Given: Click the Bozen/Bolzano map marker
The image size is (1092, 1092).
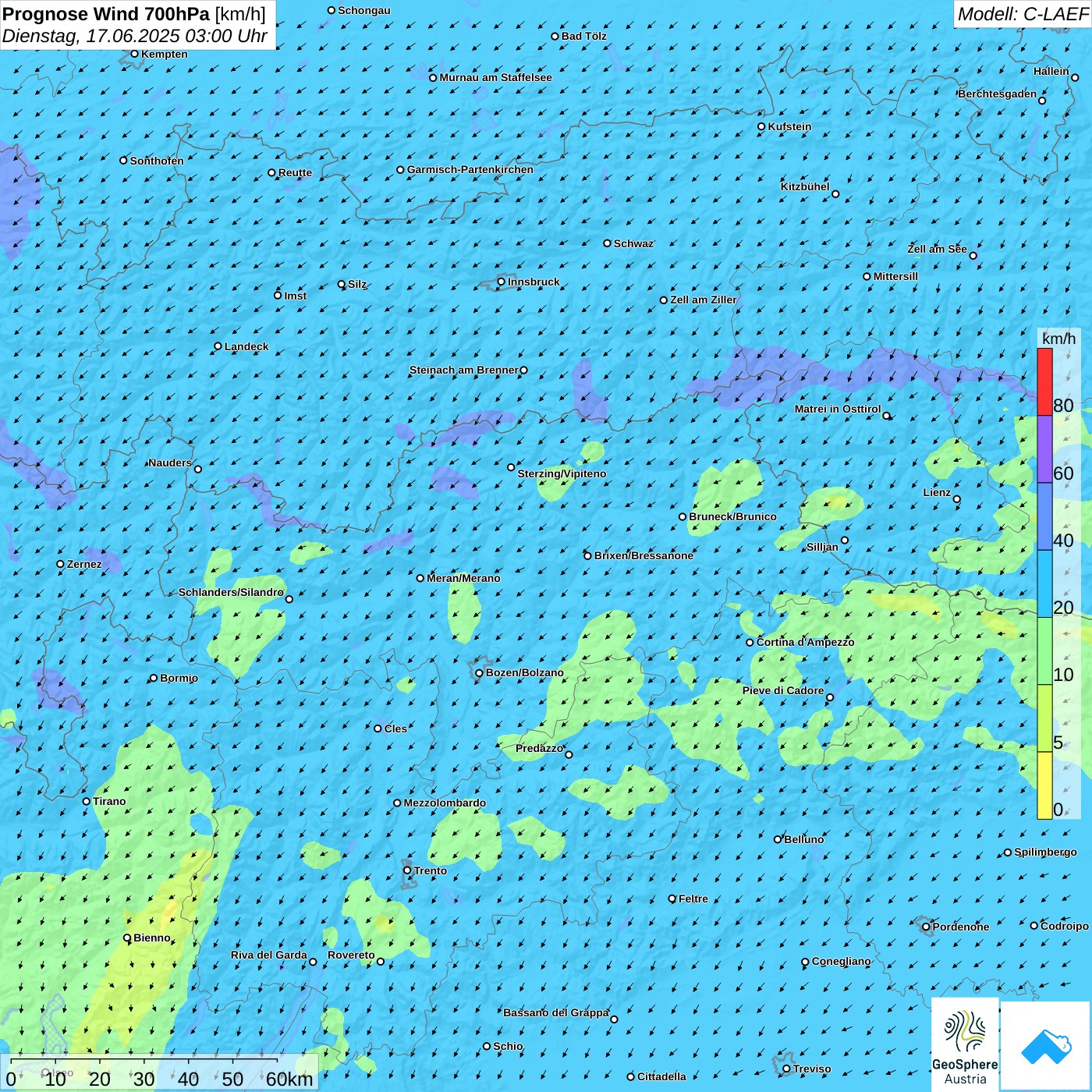Looking at the screenshot, I should pos(480,672).
